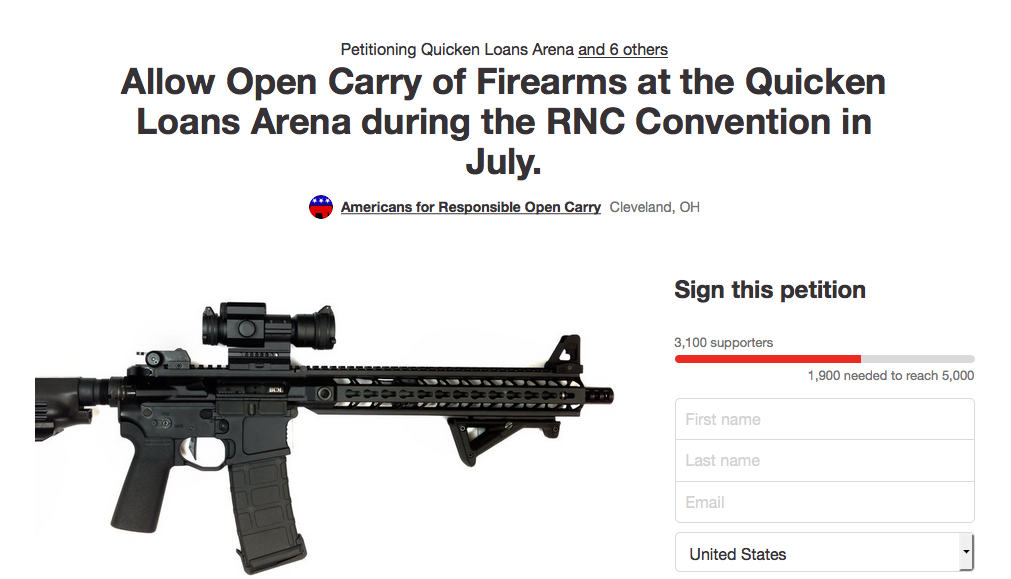The image size is (1011, 579).
Task: Click the elephant avatar icon
Action: tap(320, 207)
